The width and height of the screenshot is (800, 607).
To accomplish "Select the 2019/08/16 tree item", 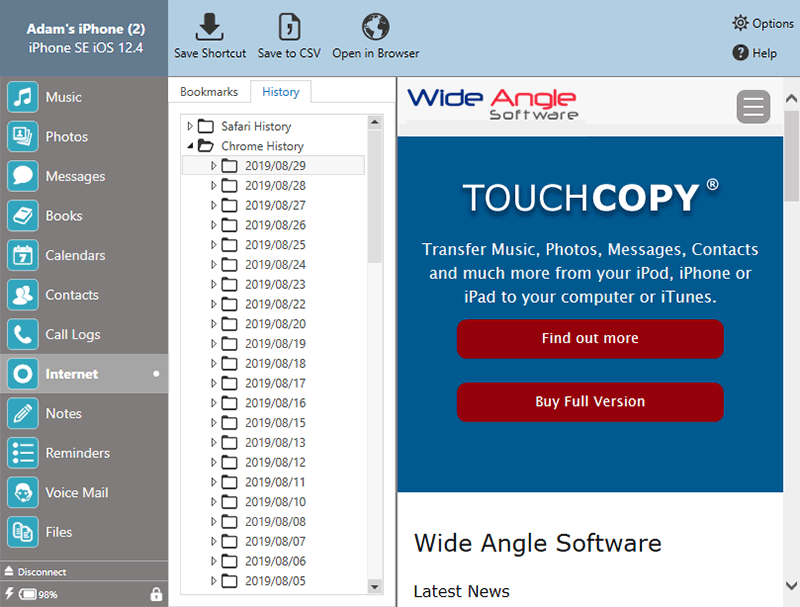I will 275,403.
